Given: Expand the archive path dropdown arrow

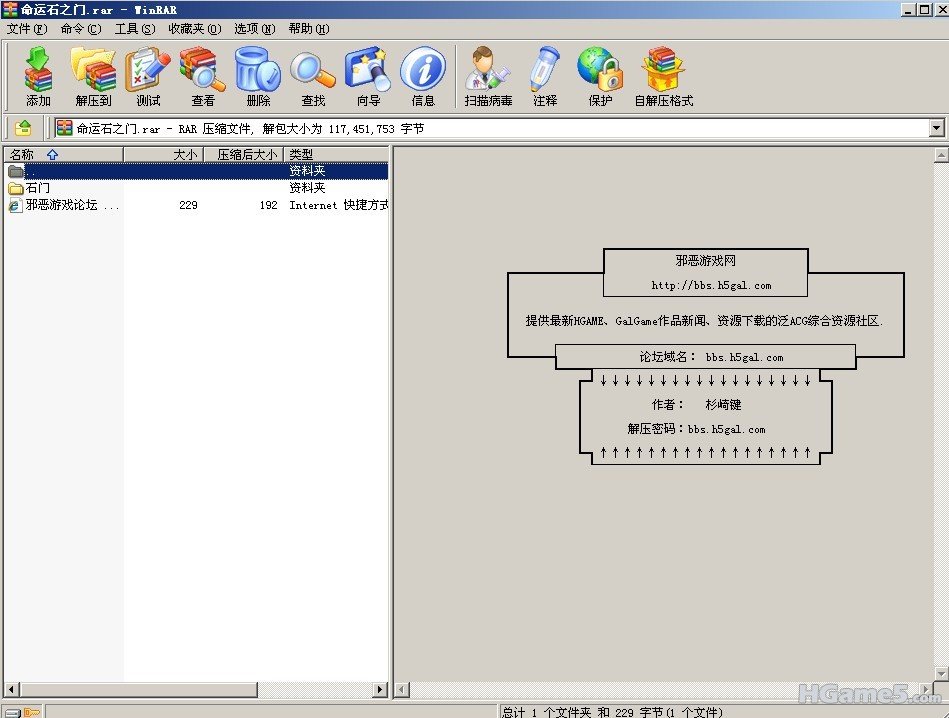Looking at the screenshot, I should 936,128.
